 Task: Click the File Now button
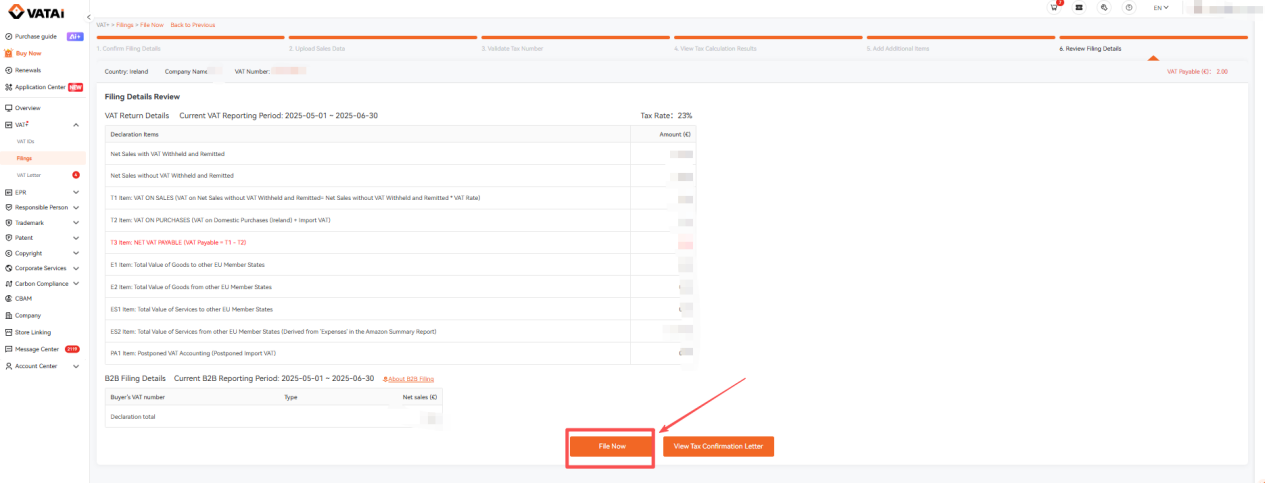pos(612,446)
